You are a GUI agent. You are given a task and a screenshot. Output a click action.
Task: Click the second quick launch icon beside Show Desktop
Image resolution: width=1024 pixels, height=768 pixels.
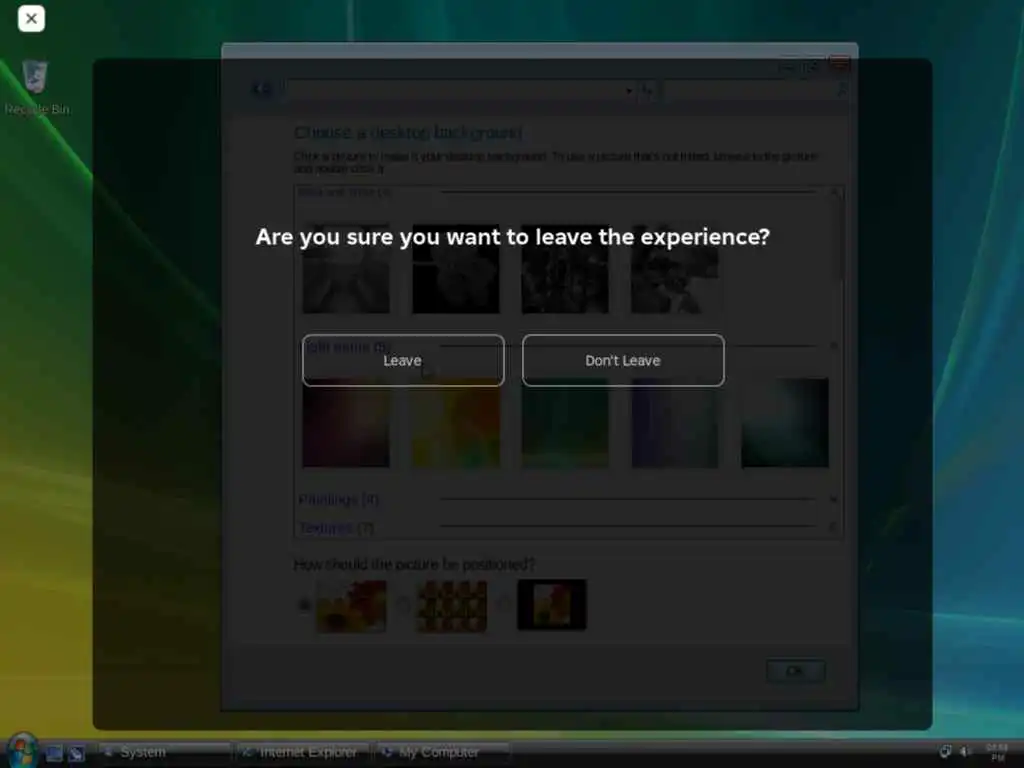pos(76,753)
